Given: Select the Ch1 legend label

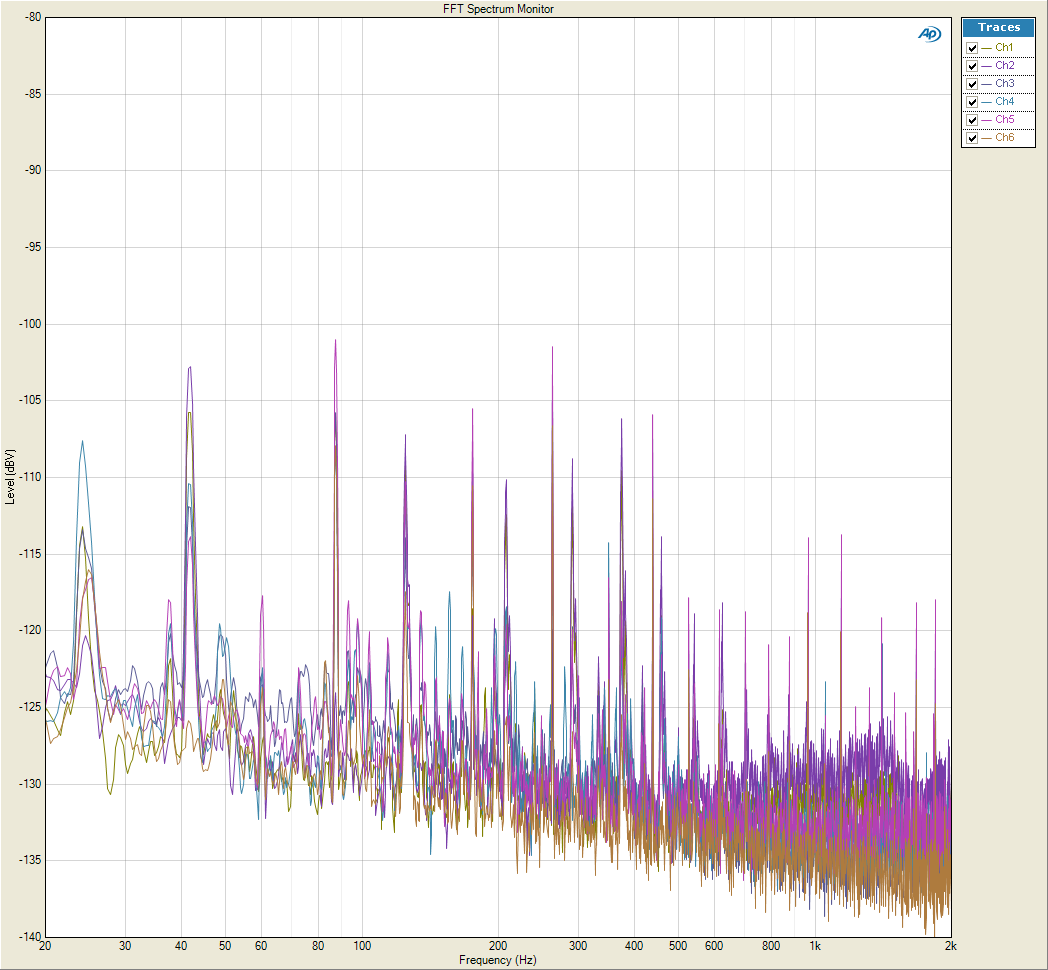Looking at the screenshot, I should pyautogui.click(x=1004, y=47).
